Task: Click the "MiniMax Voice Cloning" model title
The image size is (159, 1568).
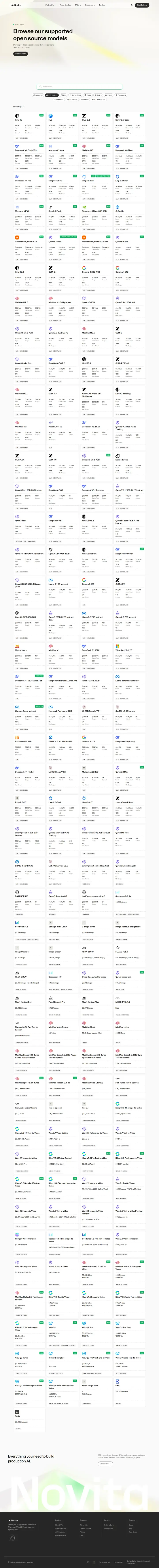Action: (x=93, y=1083)
